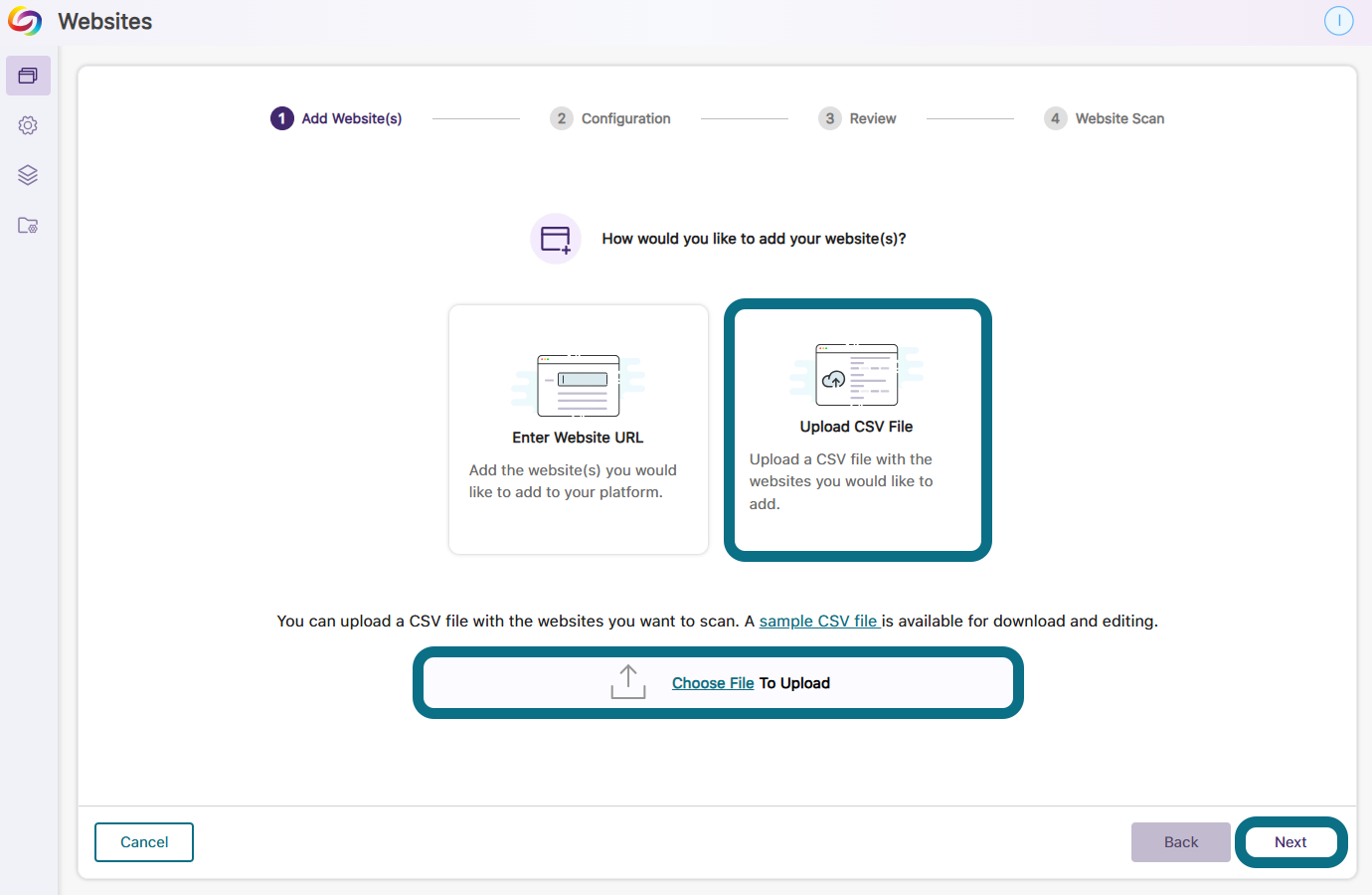Click the Choose File link
This screenshot has height=895, width=1372.
click(713, 683)
